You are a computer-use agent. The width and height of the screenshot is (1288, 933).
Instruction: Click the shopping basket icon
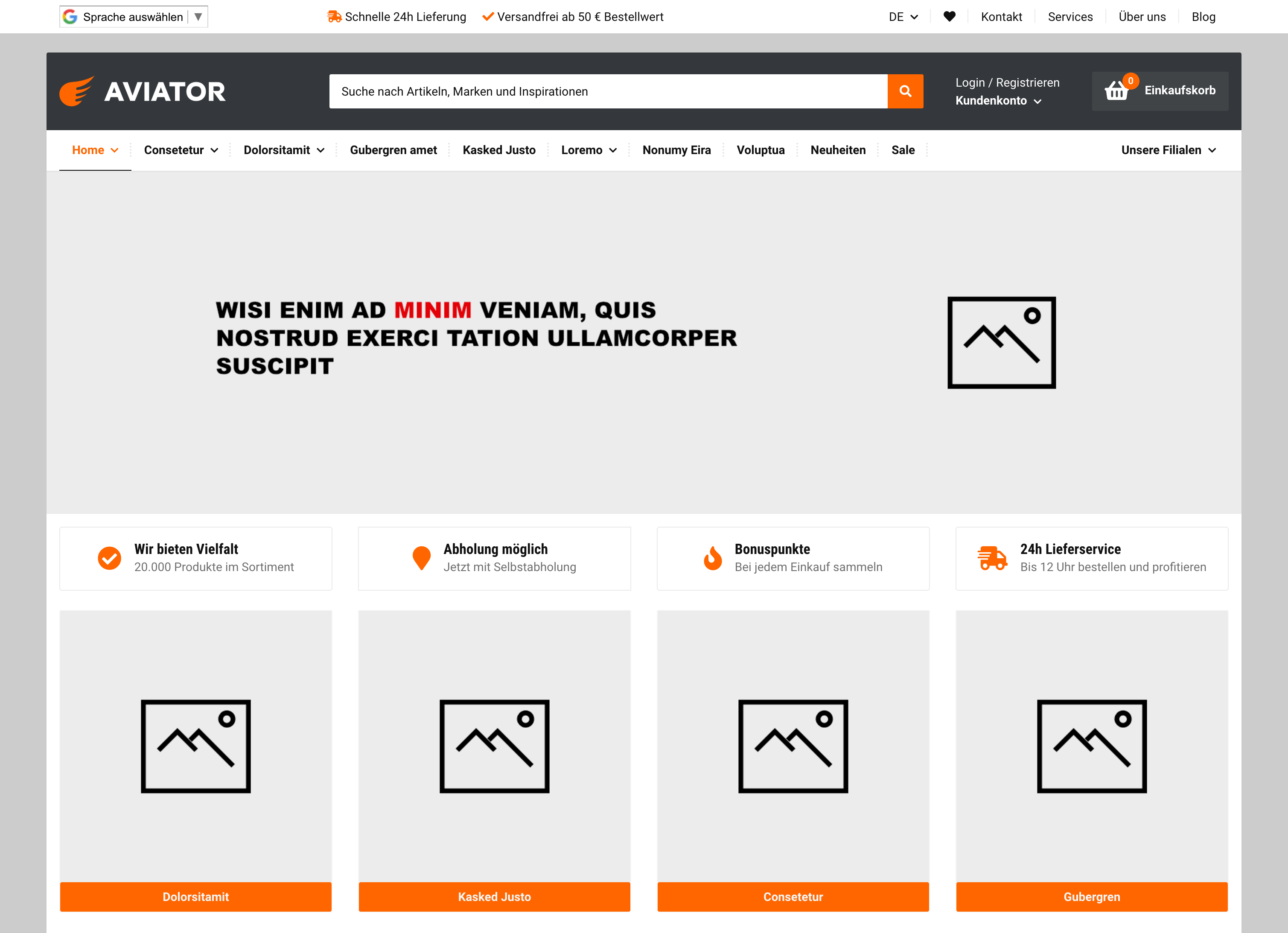tap(1116, 91)
